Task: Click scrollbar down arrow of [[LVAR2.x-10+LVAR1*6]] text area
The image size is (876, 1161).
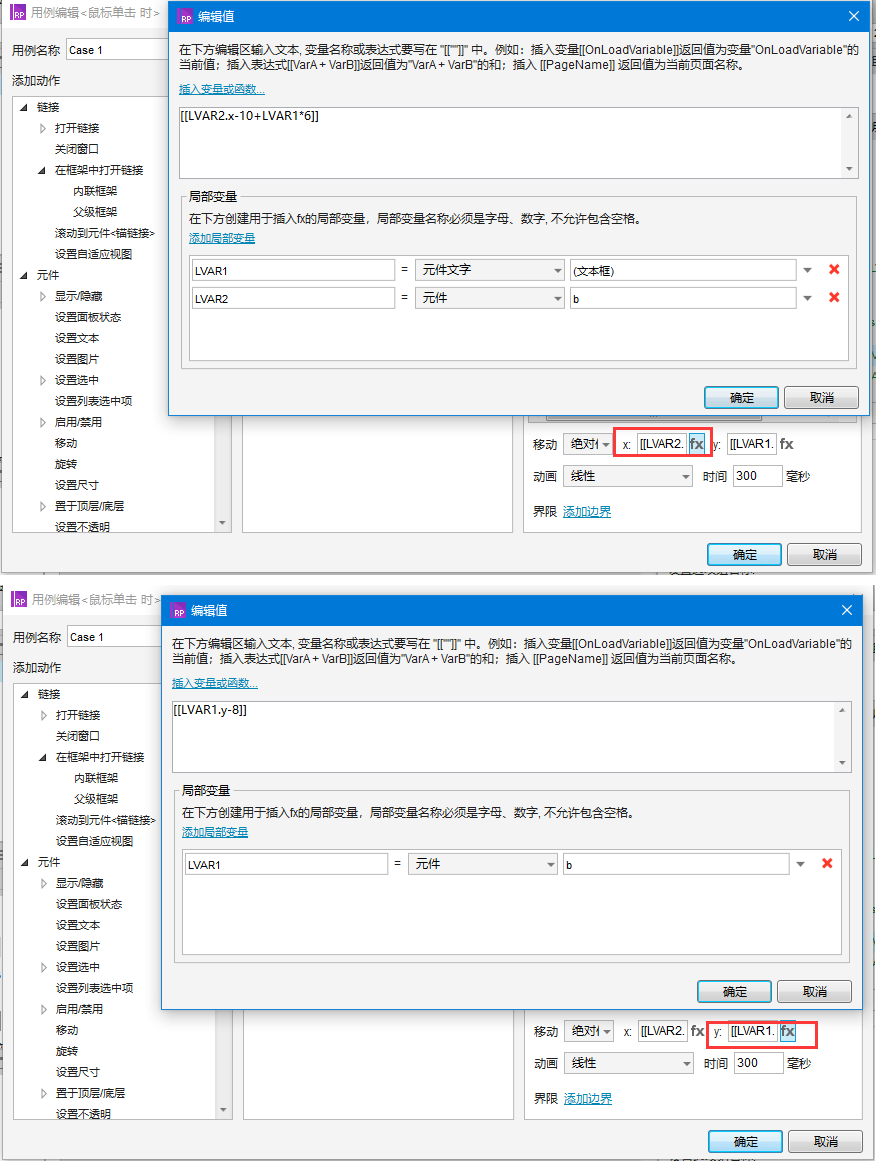Action: [849, 169]
